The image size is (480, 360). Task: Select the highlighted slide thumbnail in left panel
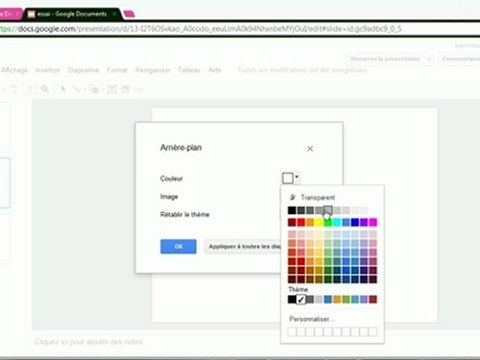pyautogui.click(x=5, y=183)
